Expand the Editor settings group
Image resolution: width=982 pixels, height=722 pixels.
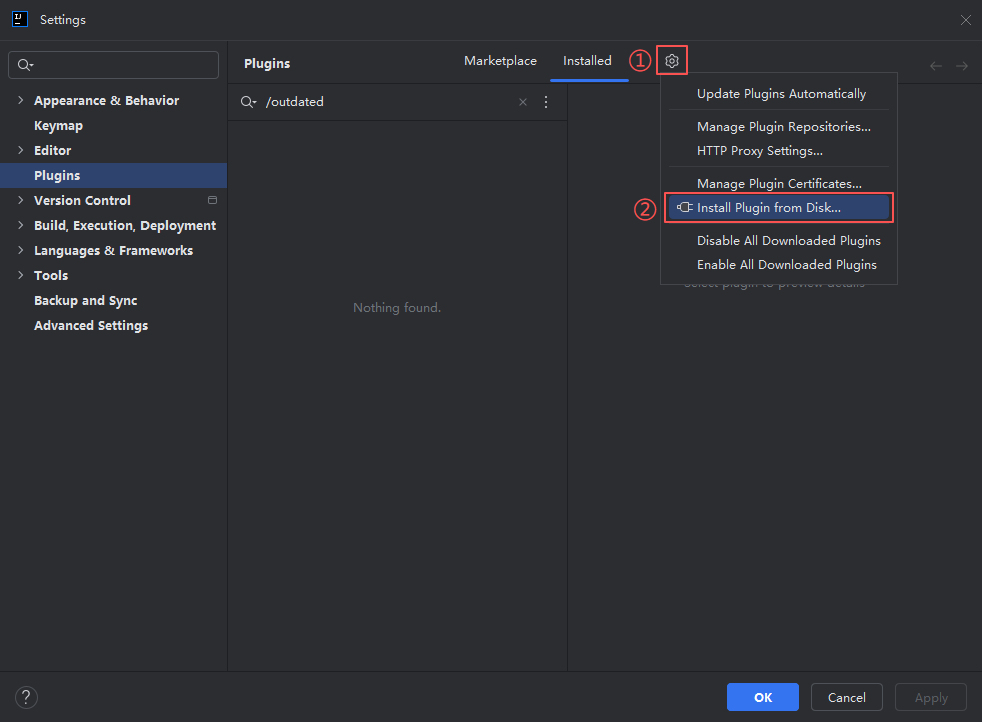pos(20,150)
